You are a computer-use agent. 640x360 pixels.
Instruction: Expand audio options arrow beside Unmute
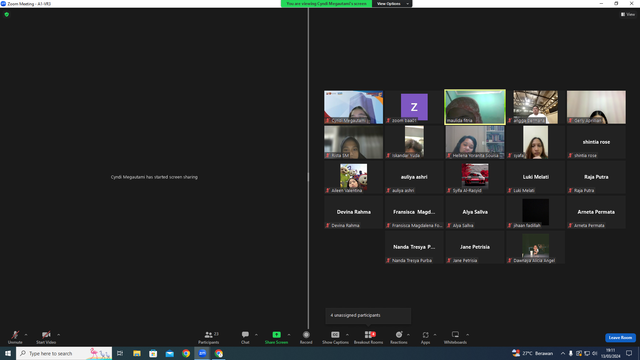point(26,335)
